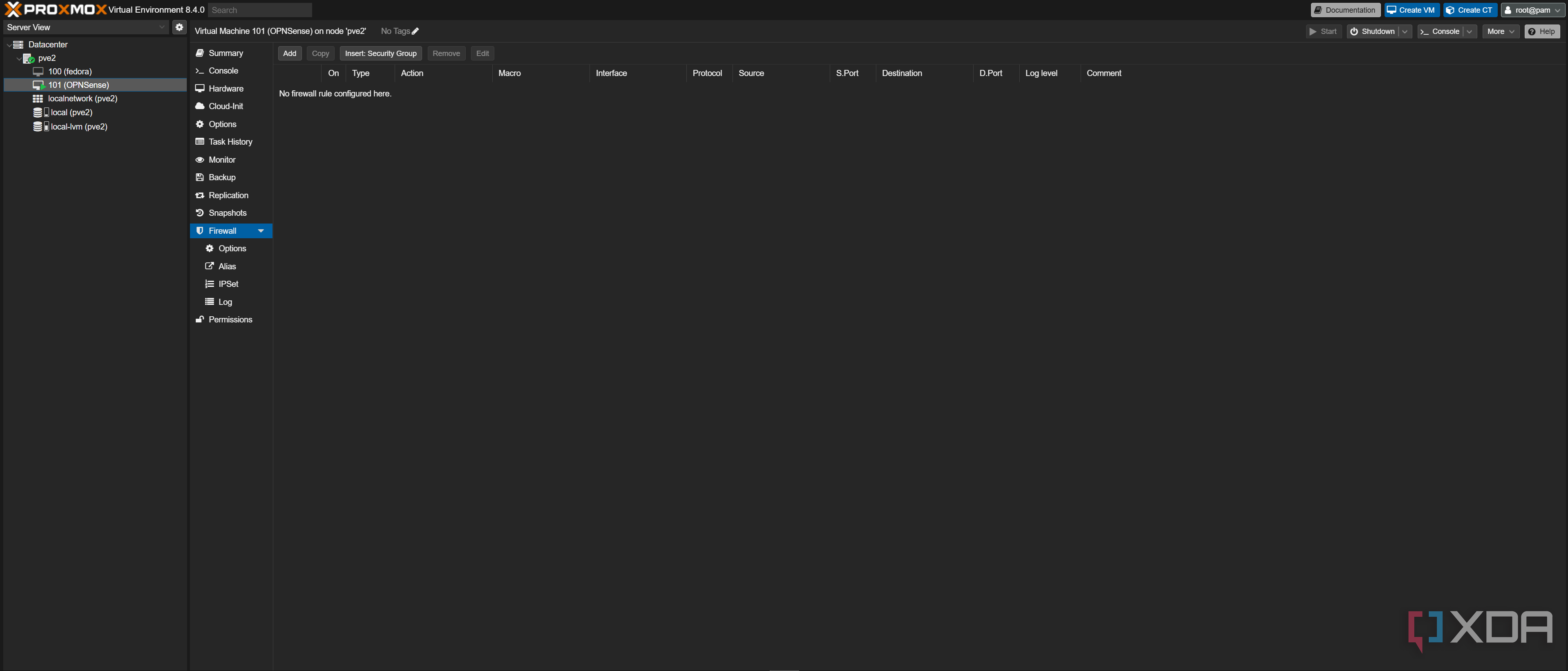Viewport: 1568px width, 671px height.
Task: Click the gear icon beside Server View
Action: point(179,27)
